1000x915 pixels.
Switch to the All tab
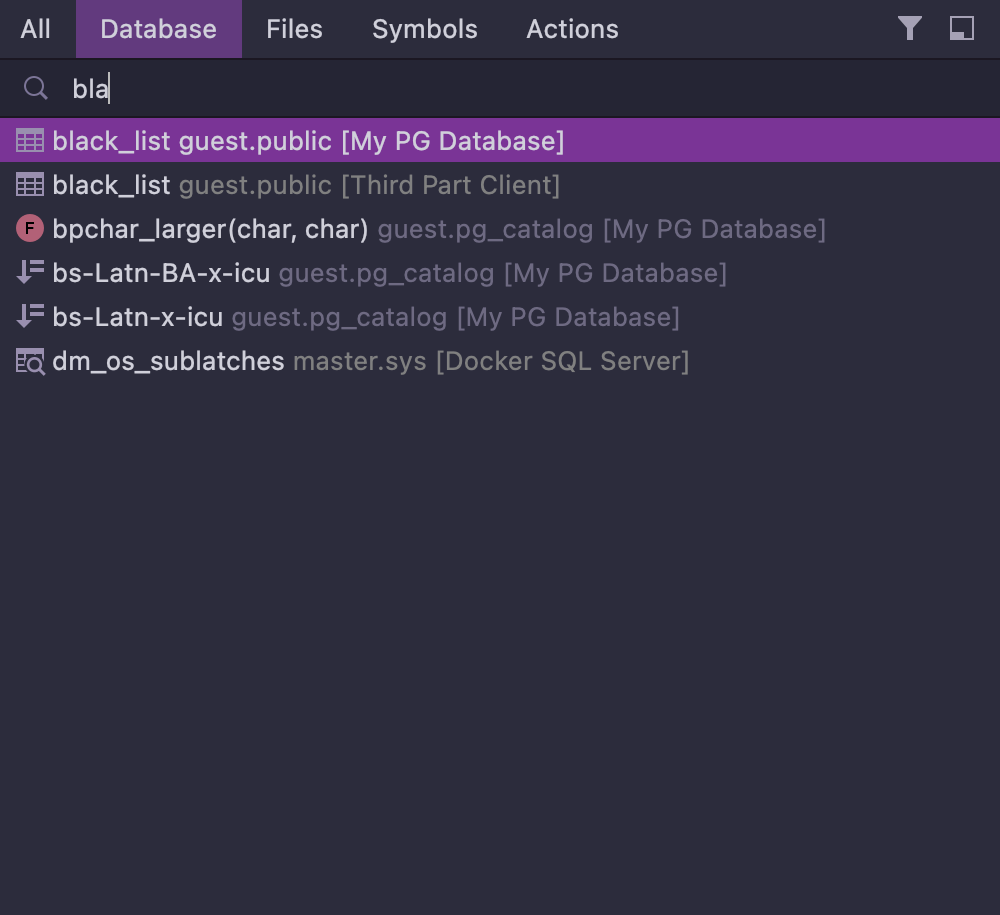[35, 29]
